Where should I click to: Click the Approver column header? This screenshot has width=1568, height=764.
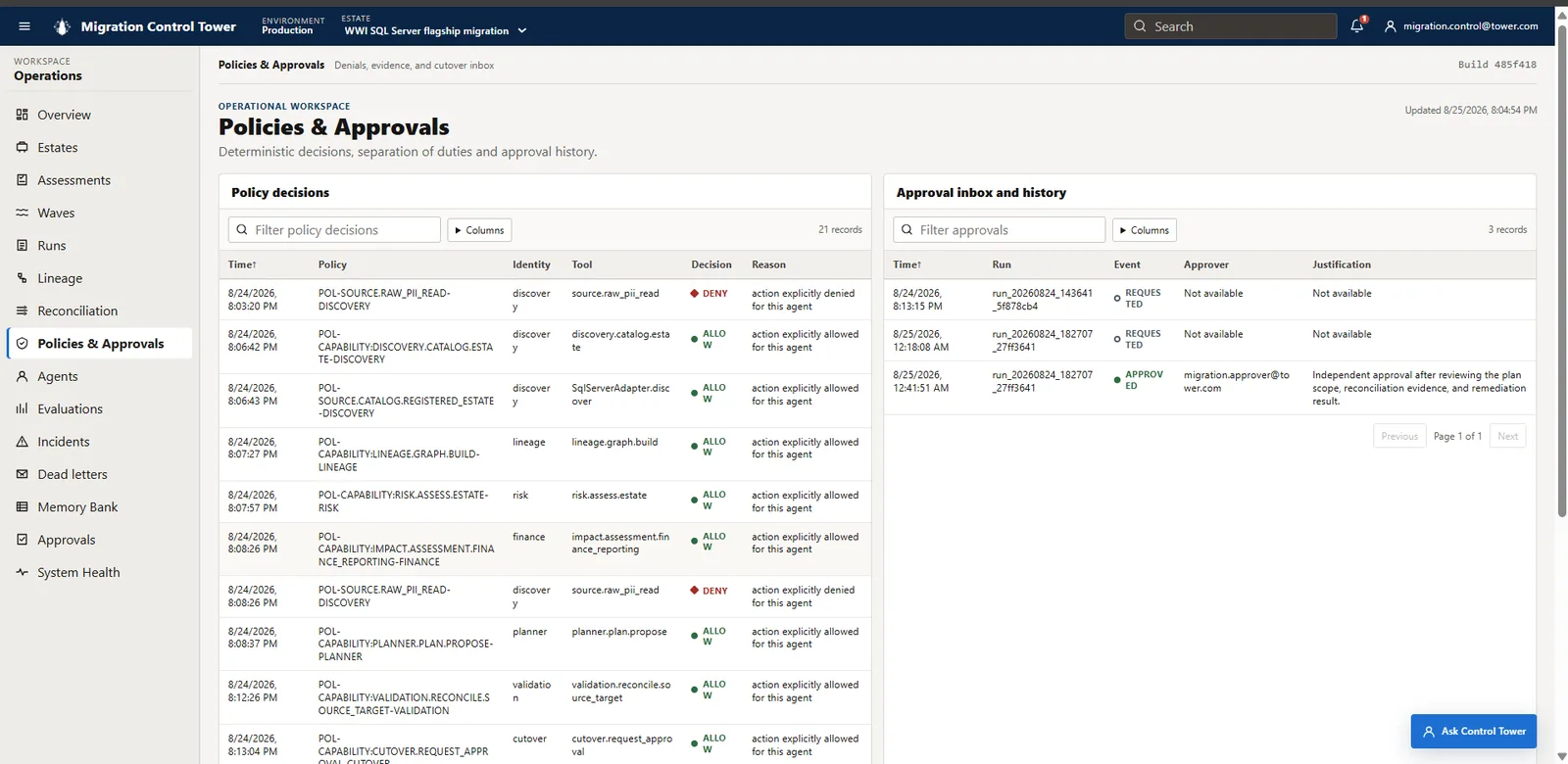tap(1206, 264)
